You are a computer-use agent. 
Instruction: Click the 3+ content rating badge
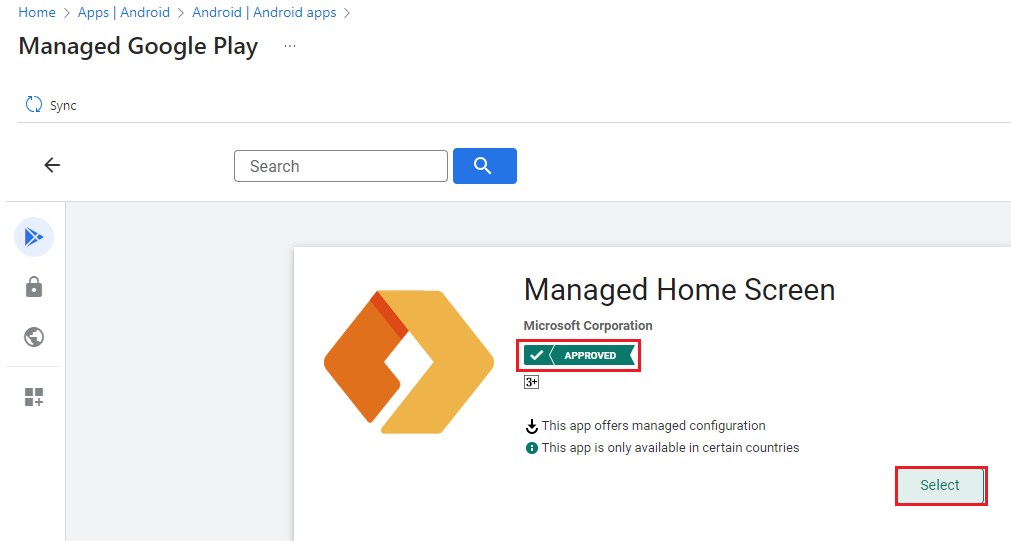click(x=531, y=382)
